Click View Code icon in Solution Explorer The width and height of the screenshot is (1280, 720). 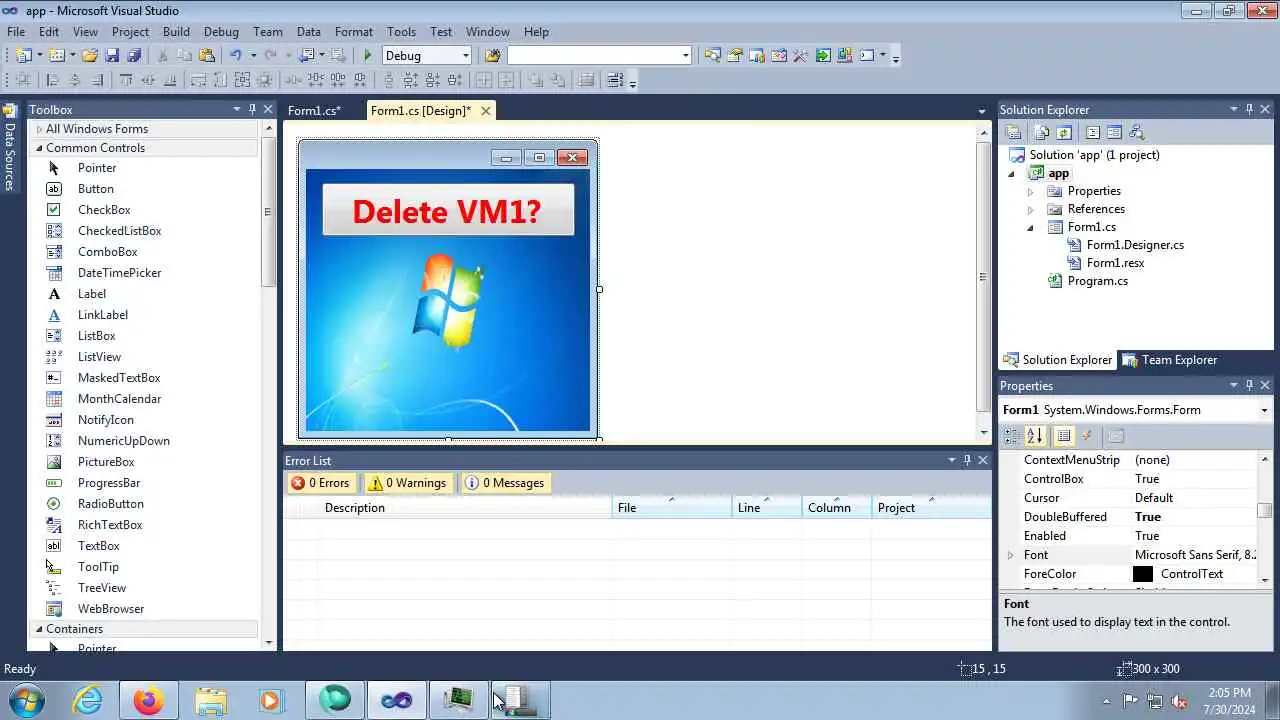coord(1092,132)
